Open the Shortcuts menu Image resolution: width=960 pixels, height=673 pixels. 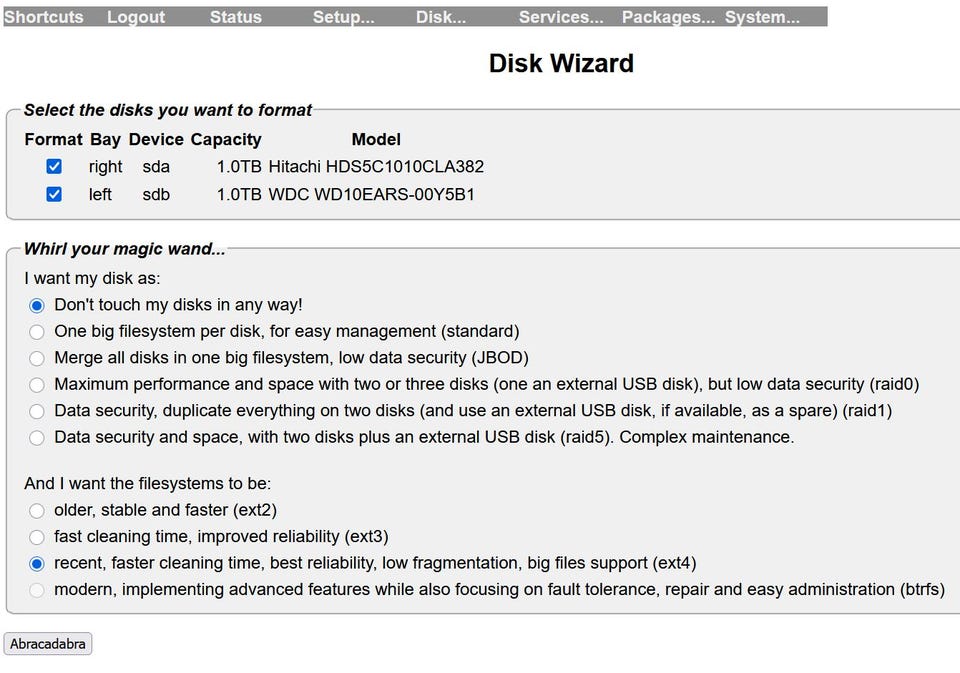(44, 17)
